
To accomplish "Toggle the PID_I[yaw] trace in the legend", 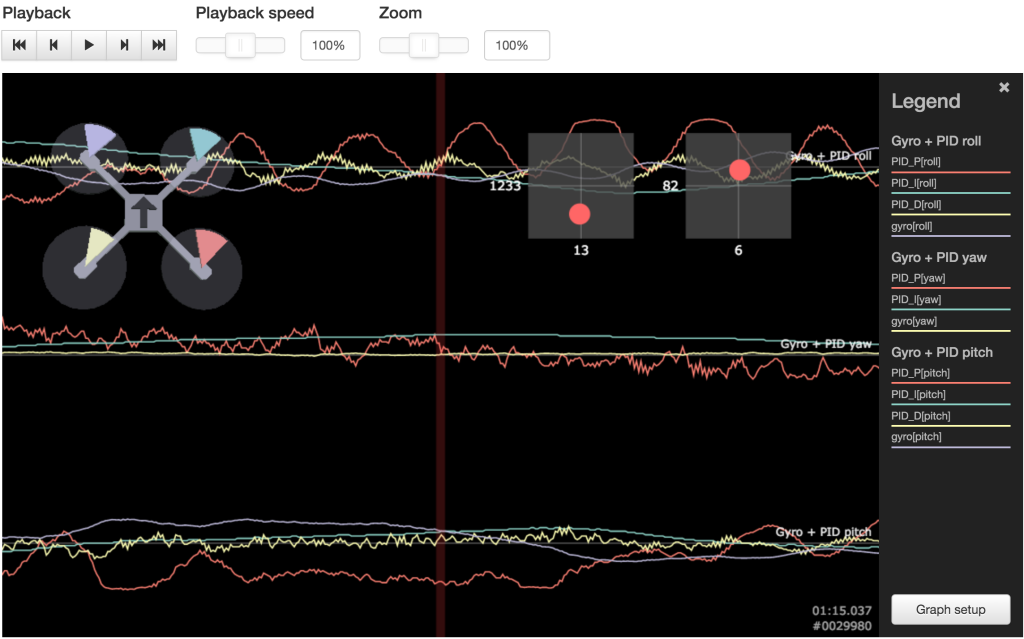I will coord(916,298).
